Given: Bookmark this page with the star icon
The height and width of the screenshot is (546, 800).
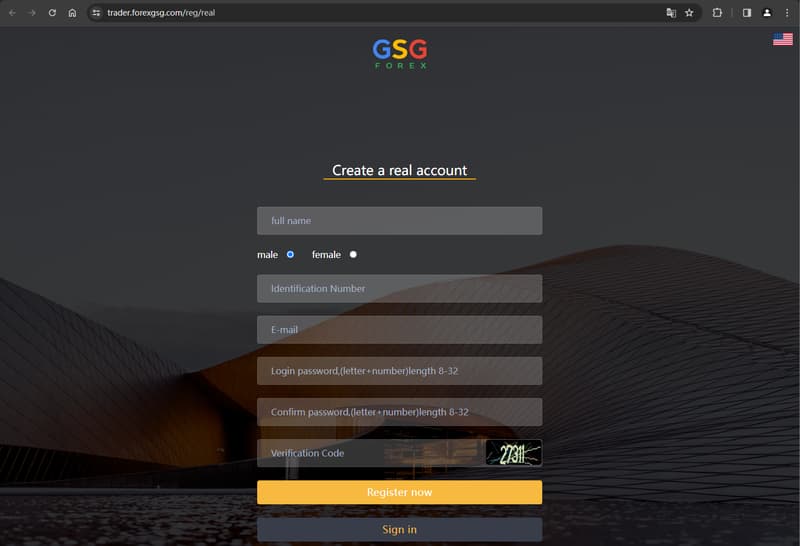Looking at the screenshot, I should tap(689, 13).
